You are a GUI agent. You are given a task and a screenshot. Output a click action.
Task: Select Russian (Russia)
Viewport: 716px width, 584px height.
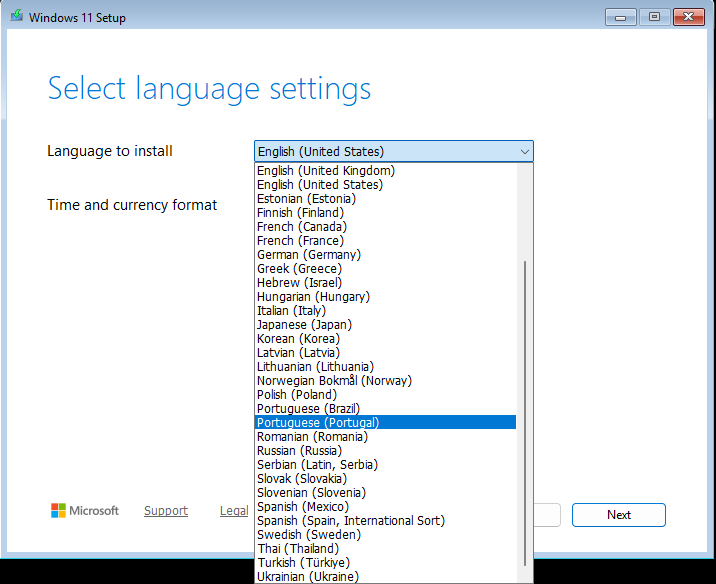click(x=385, y=451)
